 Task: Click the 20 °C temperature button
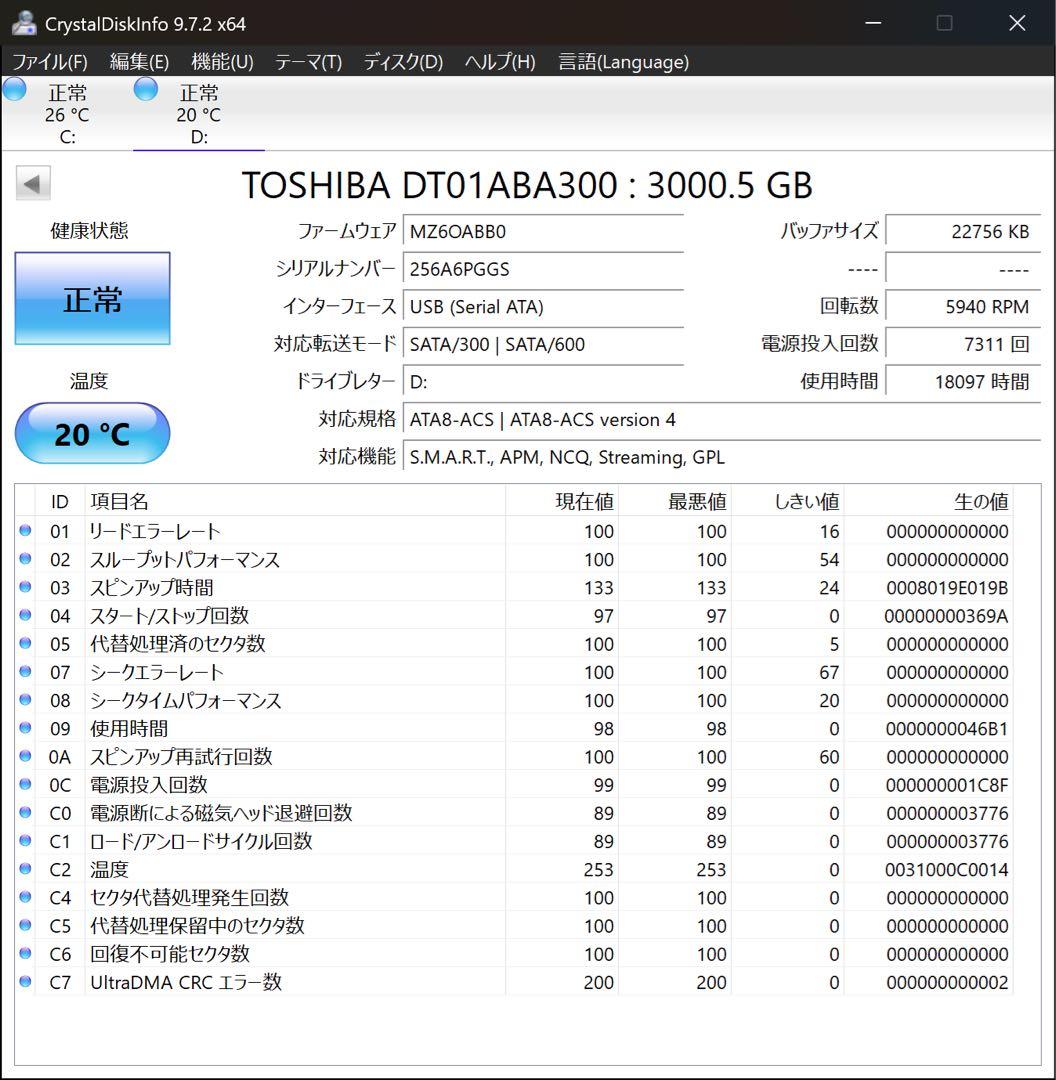(92, 433)
